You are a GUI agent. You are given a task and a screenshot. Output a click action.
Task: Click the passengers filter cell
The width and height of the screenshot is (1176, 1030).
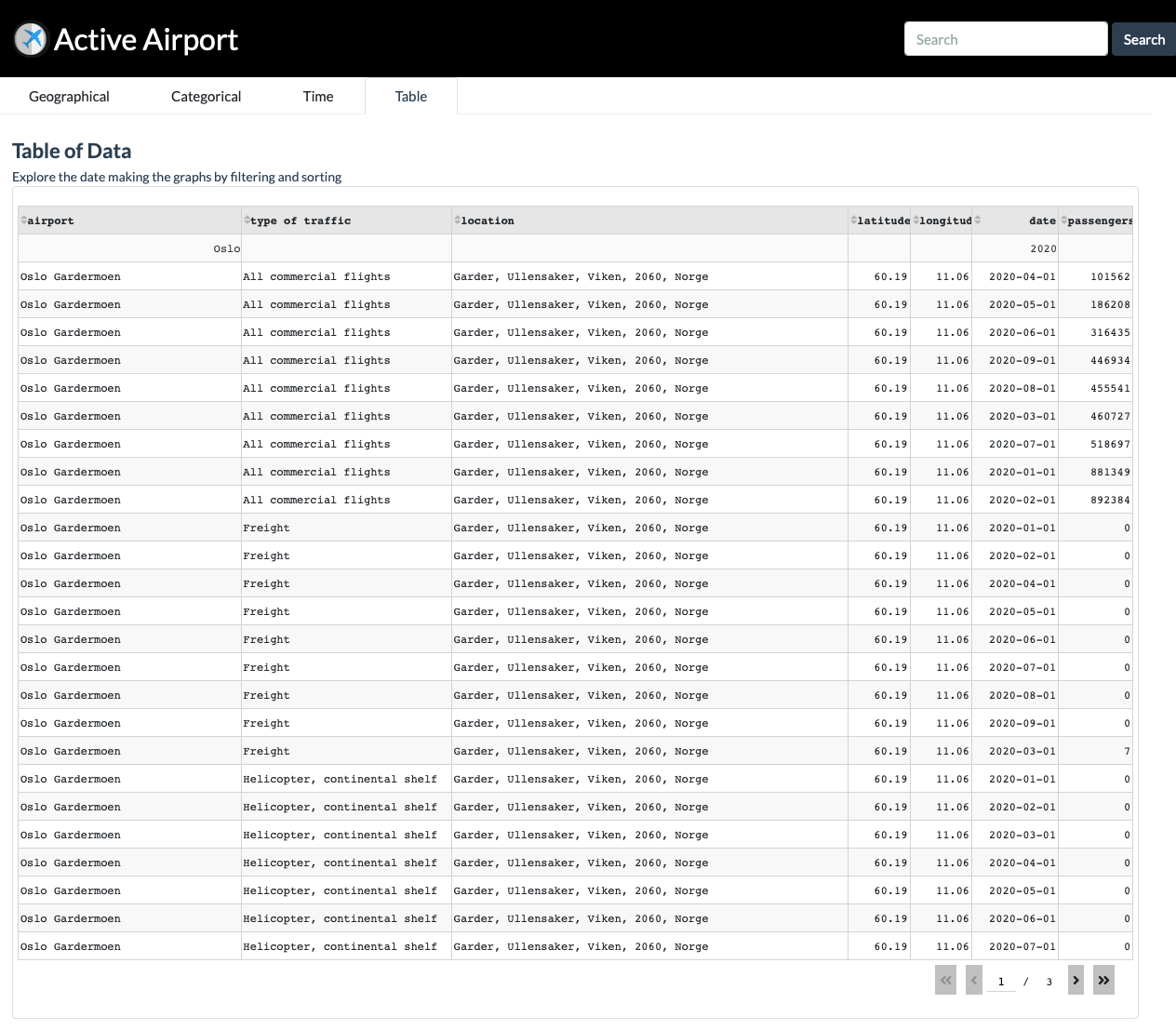(x=1096, y=248)
